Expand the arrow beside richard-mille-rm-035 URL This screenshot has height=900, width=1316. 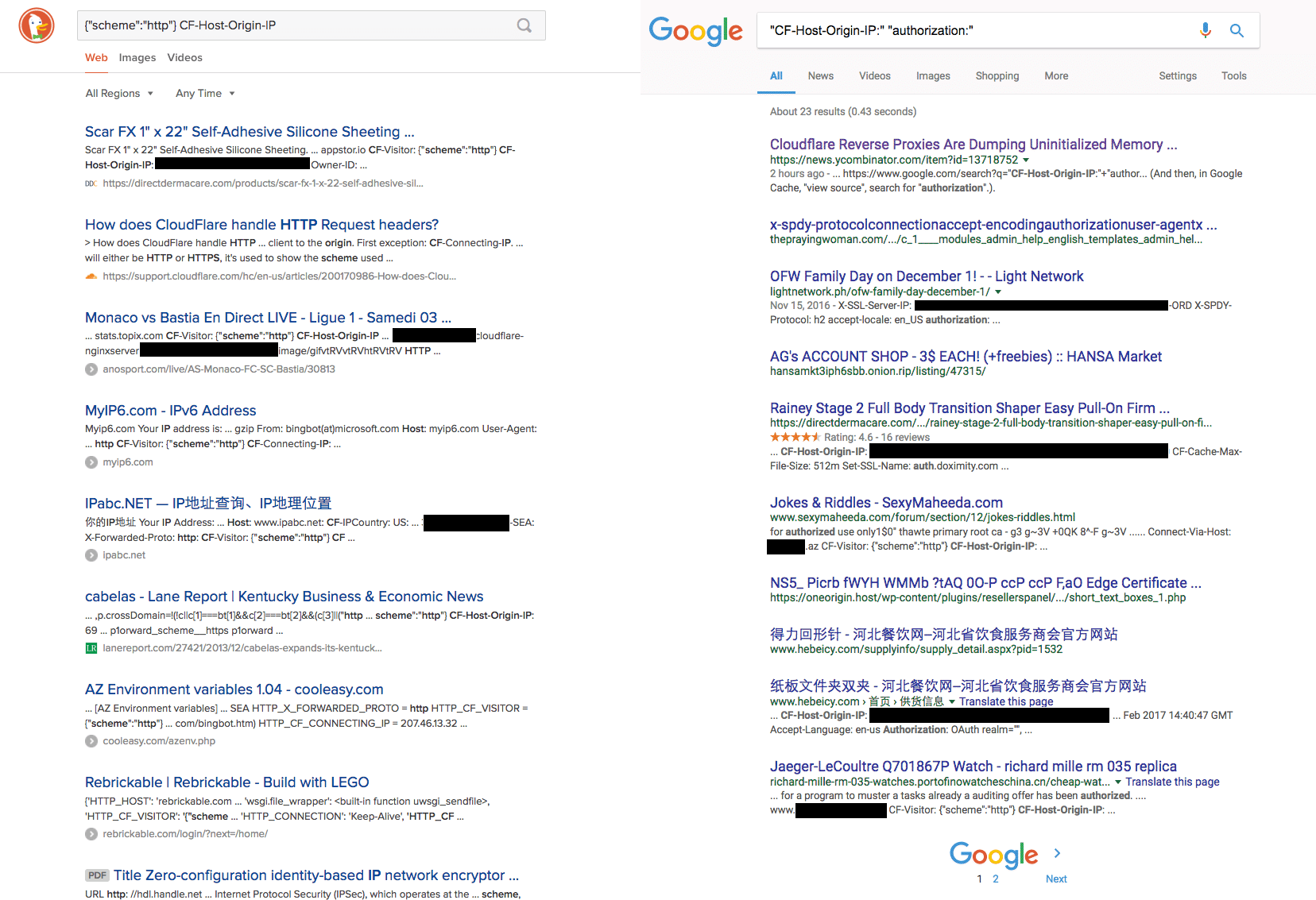1118,782
